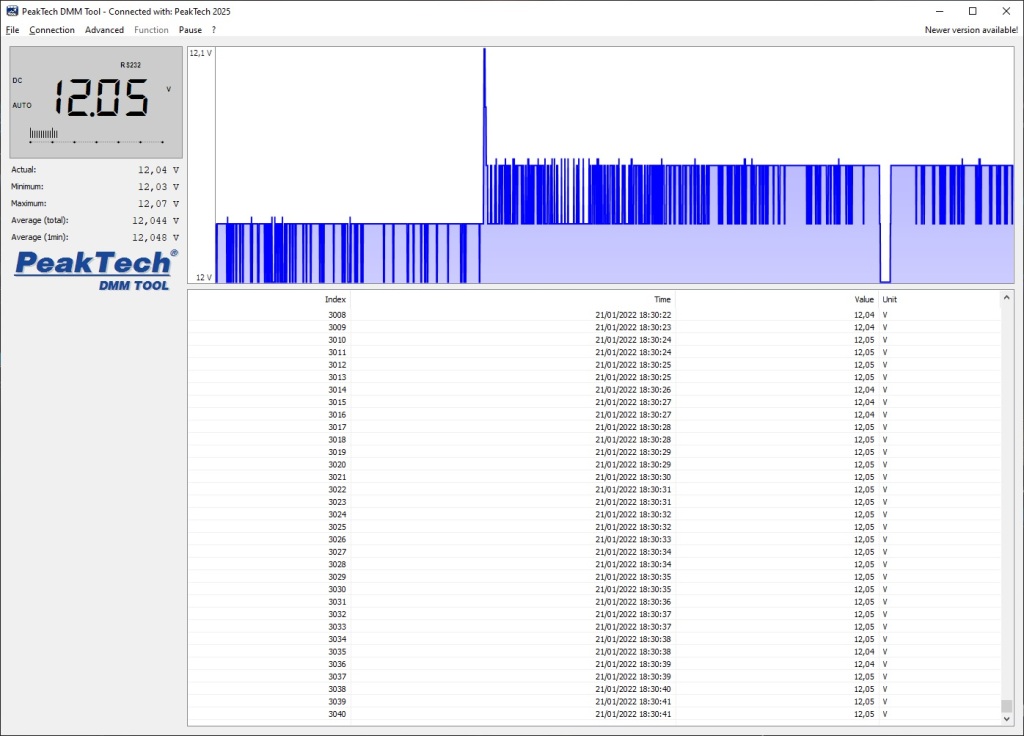
Task: Maximize the PeakTech DMM Tool window
Action: click(972, 10)
